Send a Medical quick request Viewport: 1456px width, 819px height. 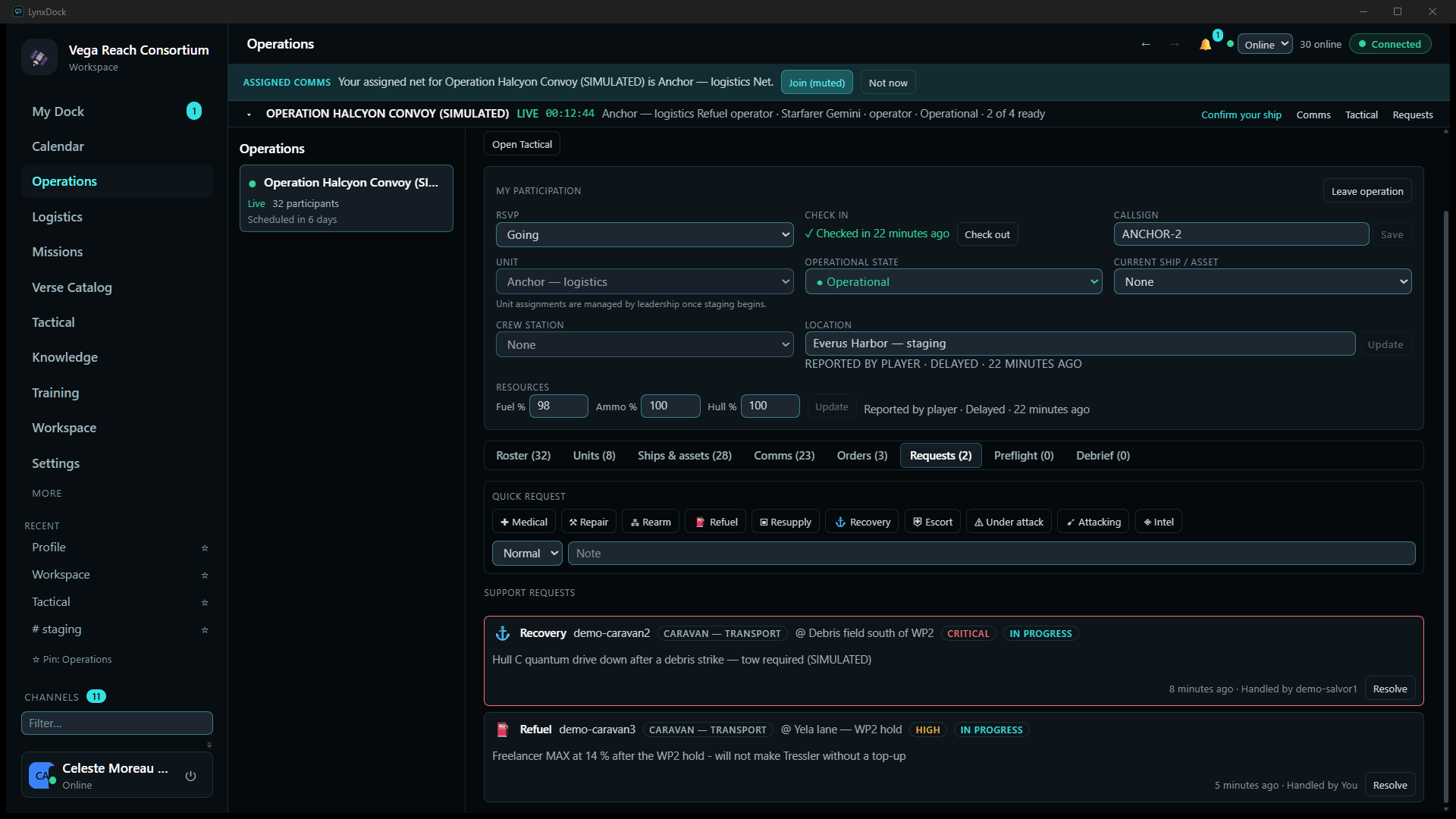click(524, 522)
